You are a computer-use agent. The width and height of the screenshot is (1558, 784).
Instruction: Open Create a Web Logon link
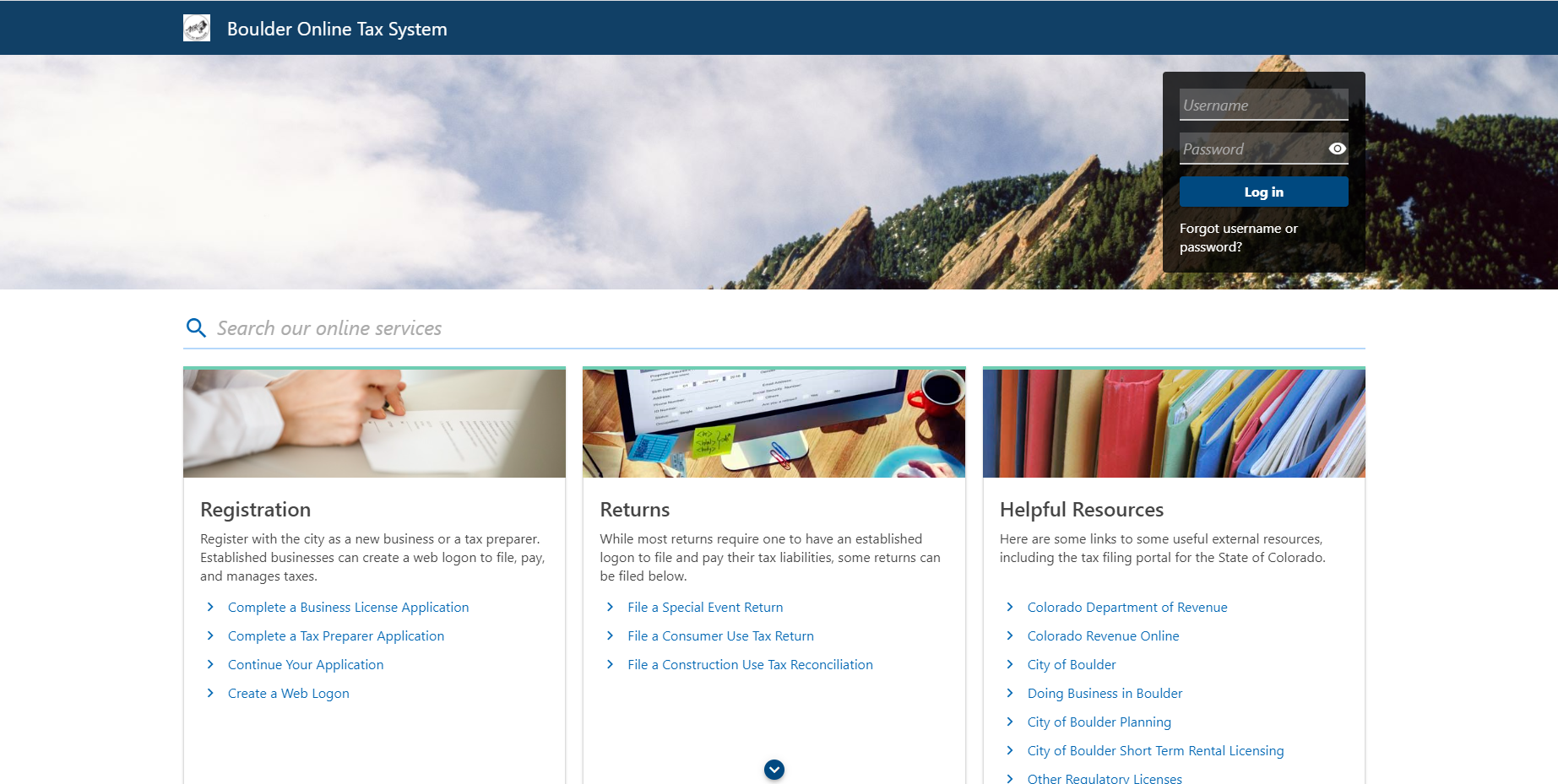(289, 694)
